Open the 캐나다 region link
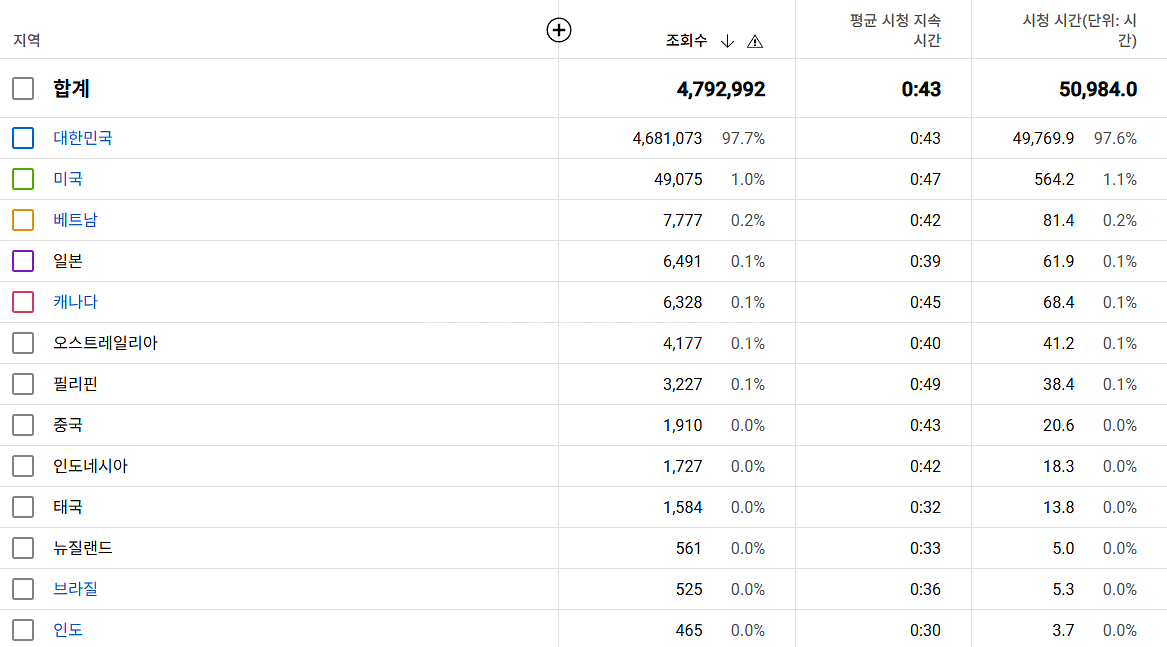Image resolution: width=1167 pixels, height=647 pixels. [76, 302]
